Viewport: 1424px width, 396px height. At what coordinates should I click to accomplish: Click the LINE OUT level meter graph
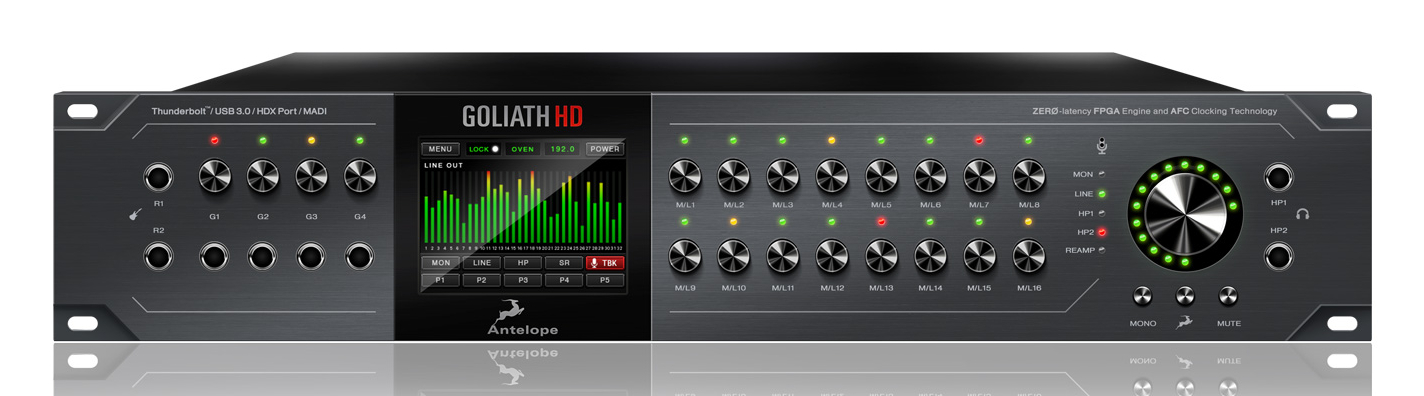pos(523,208)
